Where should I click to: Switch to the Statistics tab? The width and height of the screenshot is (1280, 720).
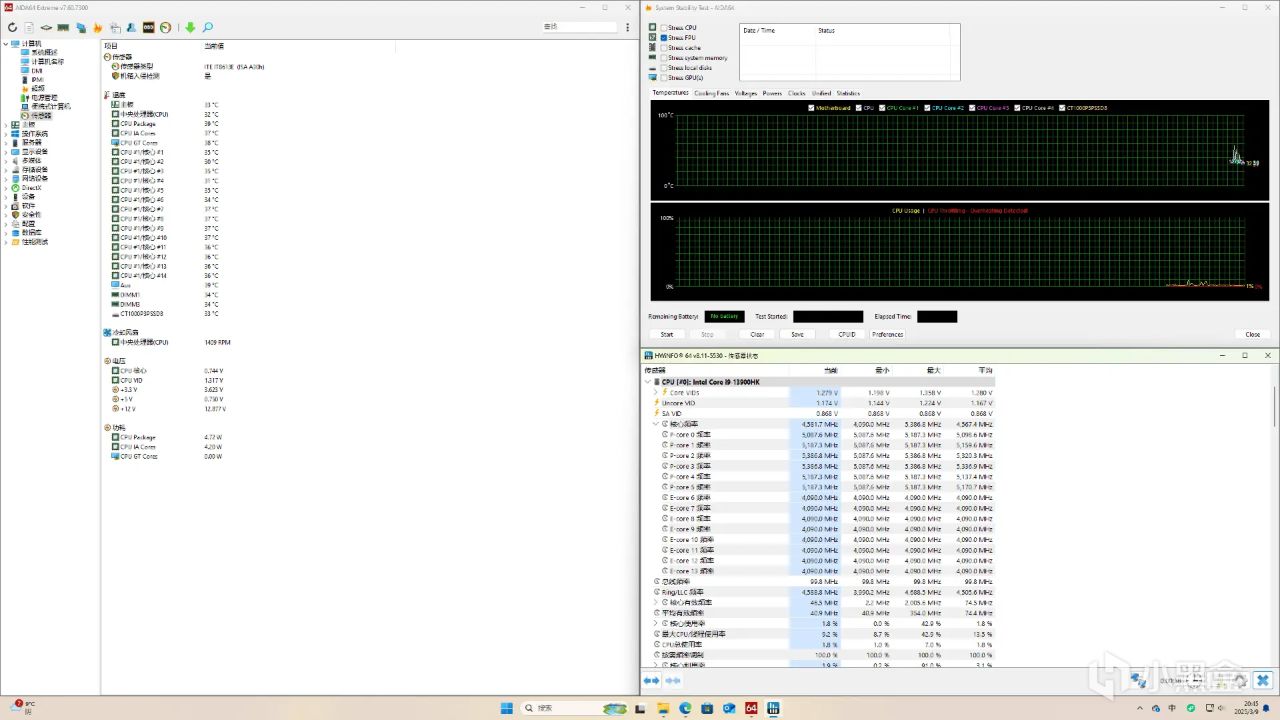point(848,93)
